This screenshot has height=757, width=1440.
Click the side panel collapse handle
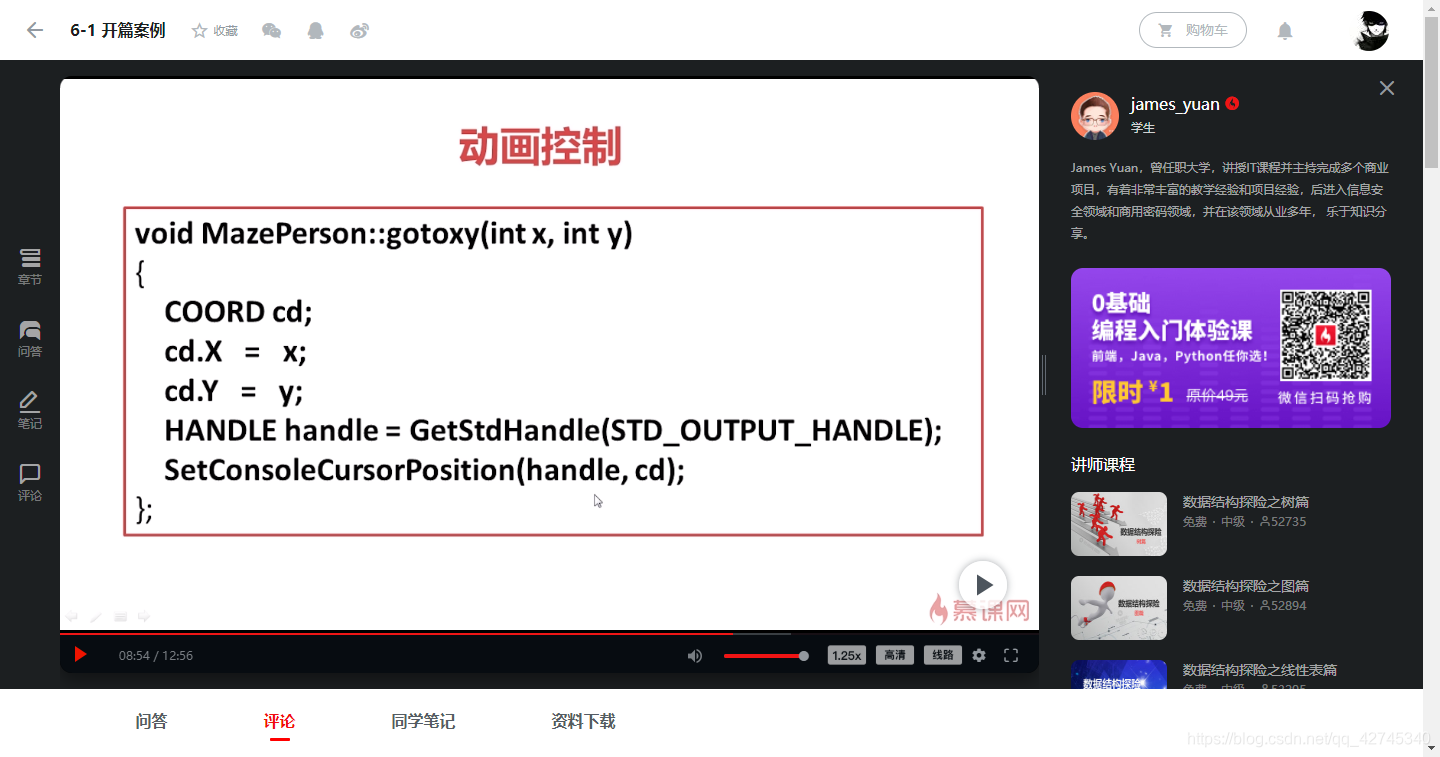point(1044,375)
